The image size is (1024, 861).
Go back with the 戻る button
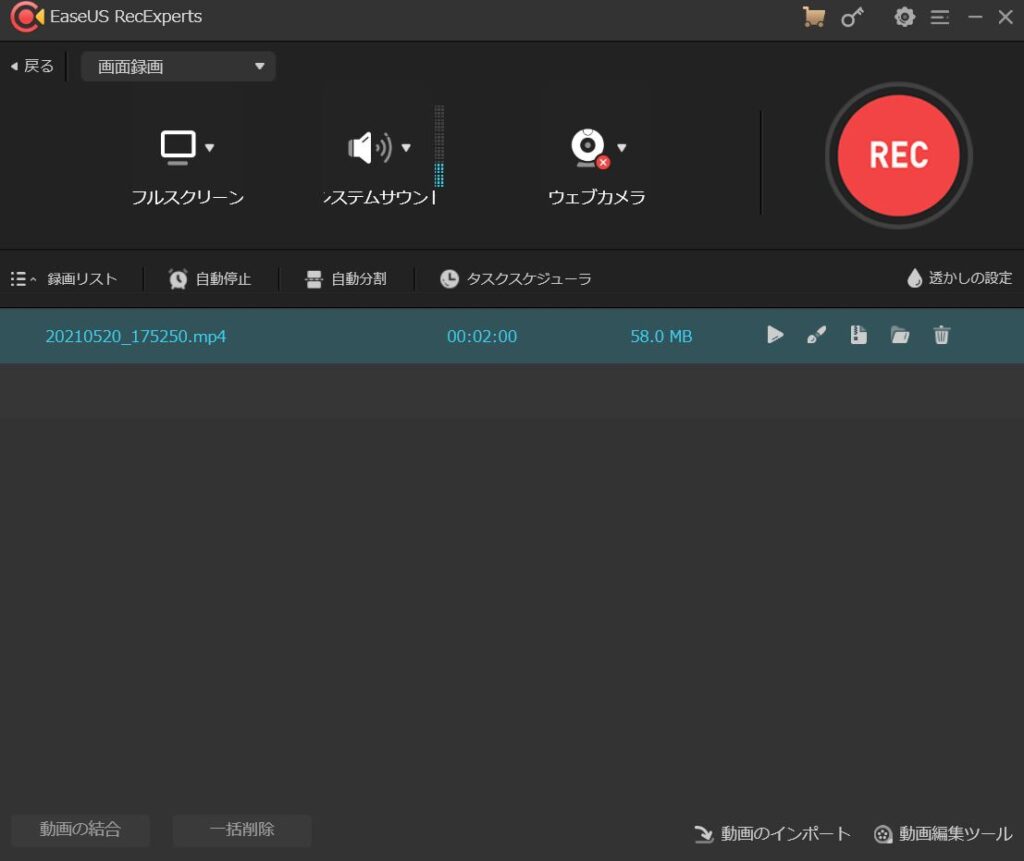click(32, 66)
